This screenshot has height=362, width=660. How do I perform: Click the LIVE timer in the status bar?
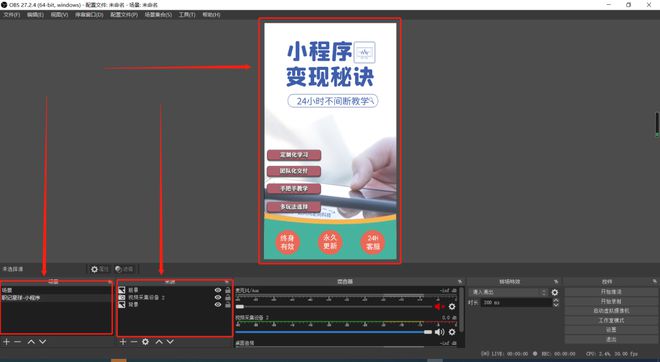(x=504, y=354)
